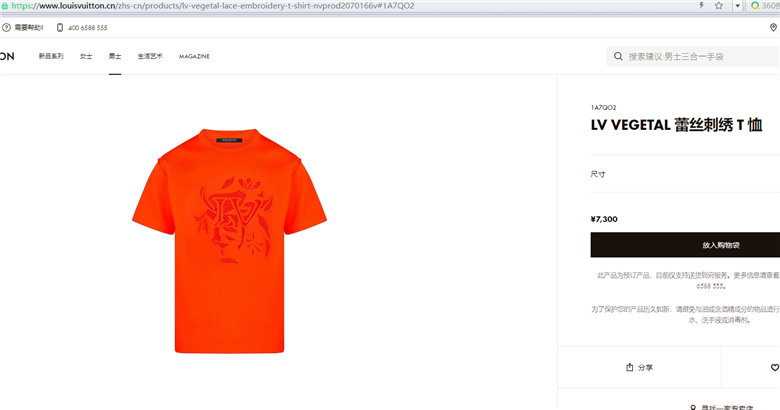Screen dimensions: 780x410
Task: Click the bookmark star icon in address bar
Action: point(719,5)
